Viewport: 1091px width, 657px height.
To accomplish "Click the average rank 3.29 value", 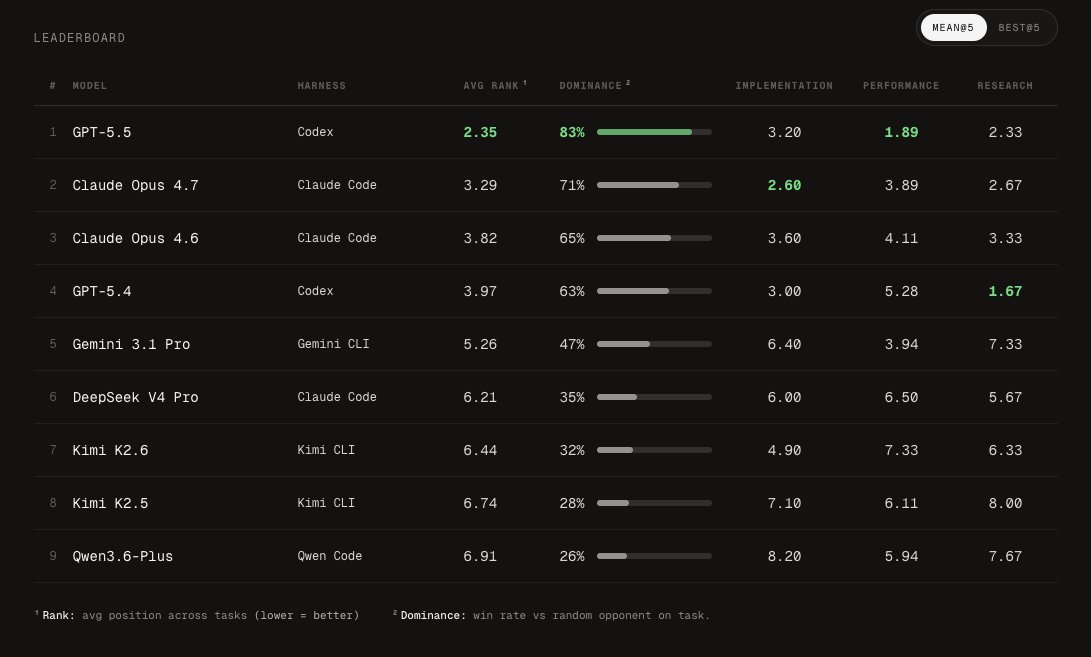I will click(480, 185).
